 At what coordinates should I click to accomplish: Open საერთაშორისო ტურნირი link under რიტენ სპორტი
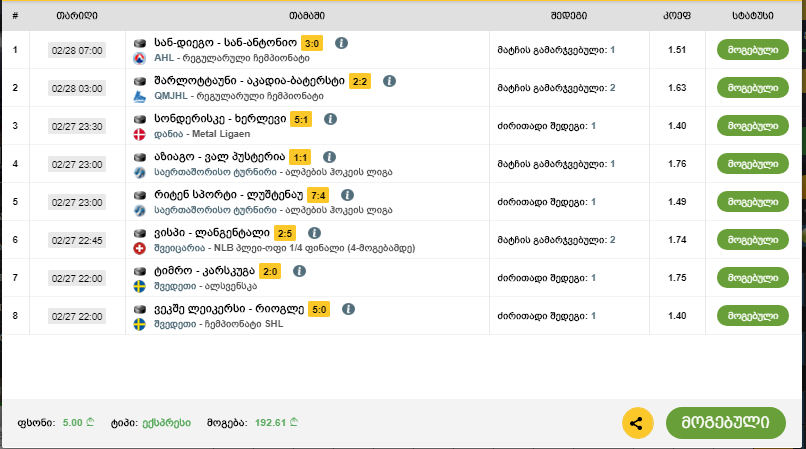215,210
